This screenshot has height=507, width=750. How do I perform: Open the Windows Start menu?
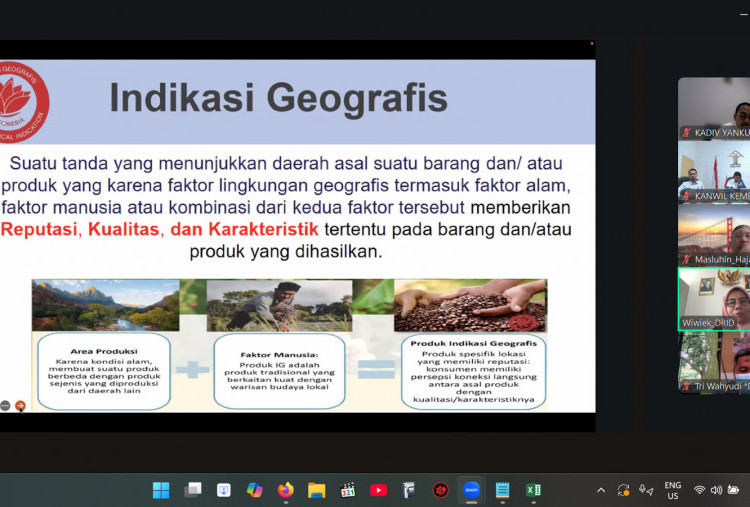pyautogui.click(x=161, y=490)
